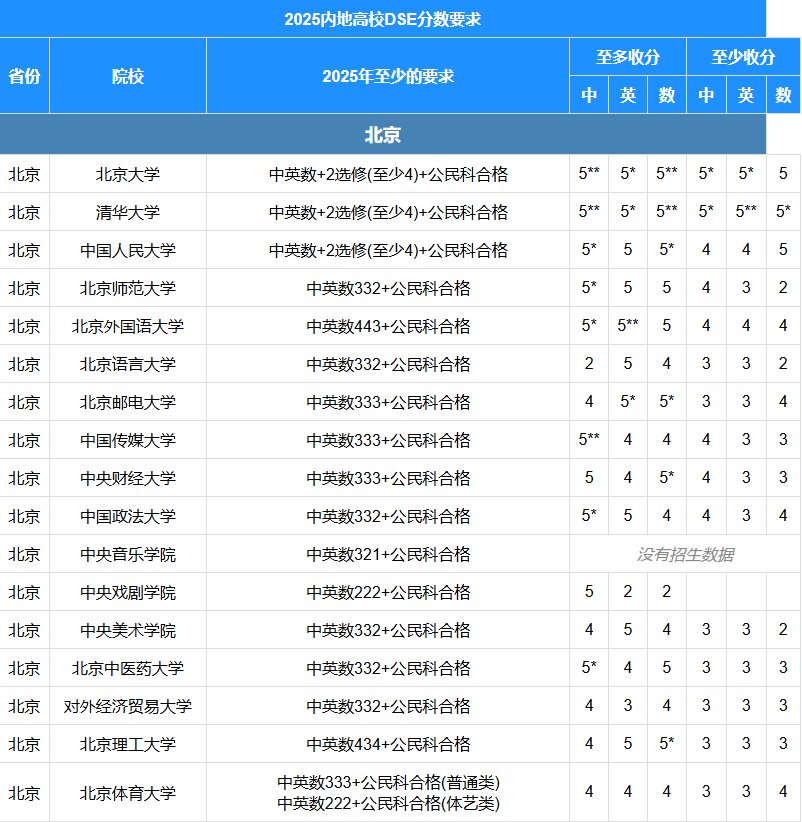Click the 至多收分 header cell
Screen dimensions: 802x822
[x=628, y=56]
